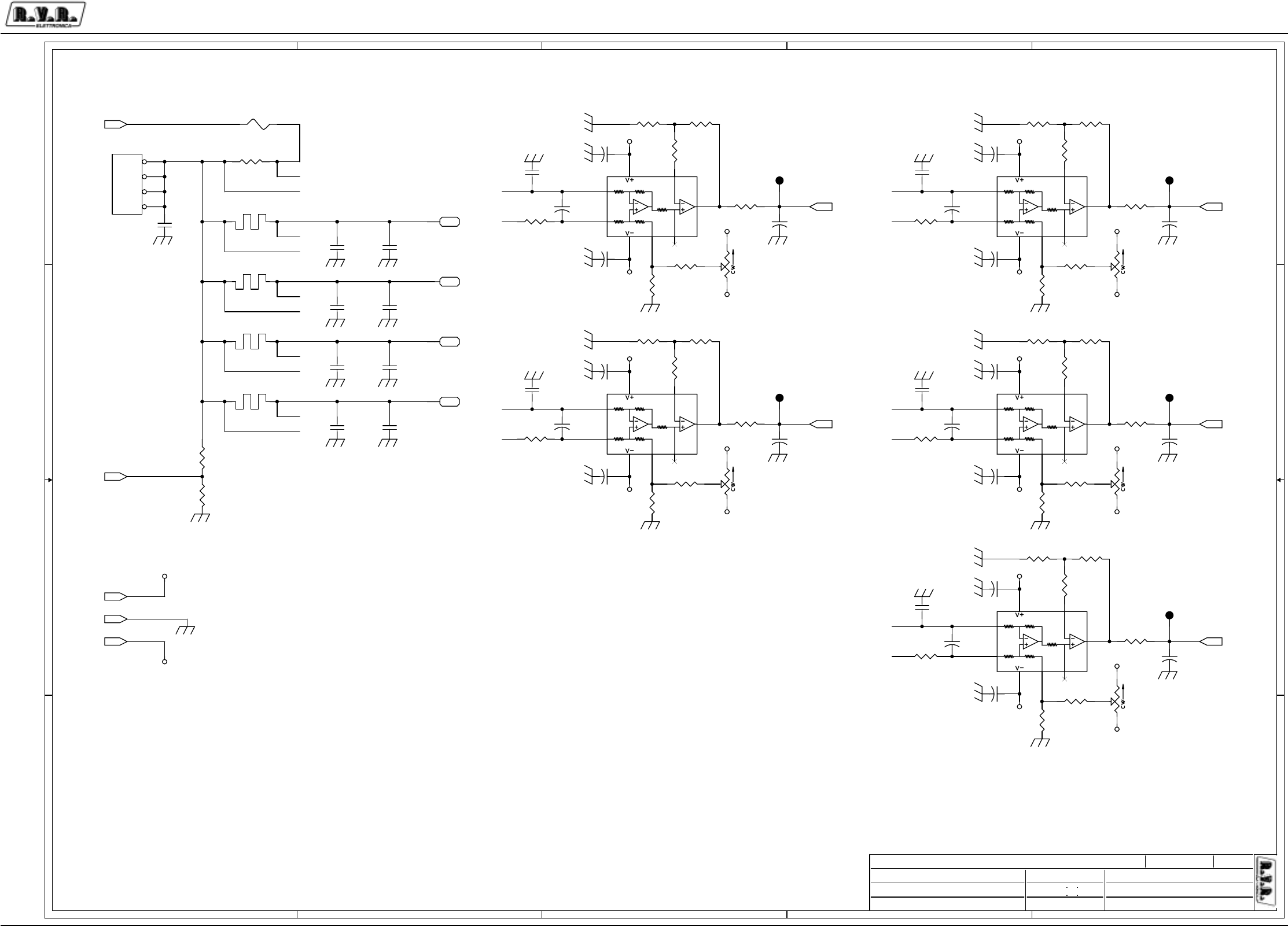Click the output port of the top-right amplifier circuit
Image resolution: width=1288 pixels, height=926 pixels.
(1212, 206)
